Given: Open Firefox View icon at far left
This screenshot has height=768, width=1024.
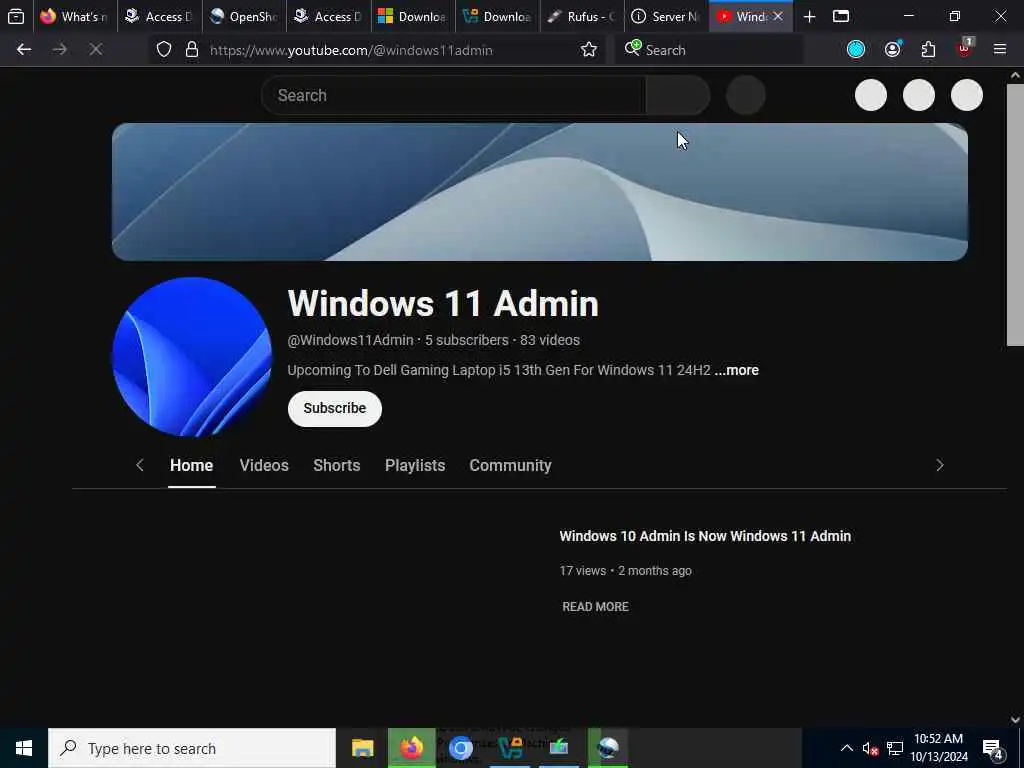Looking at the screenshot, I should (x=16, y=16).
